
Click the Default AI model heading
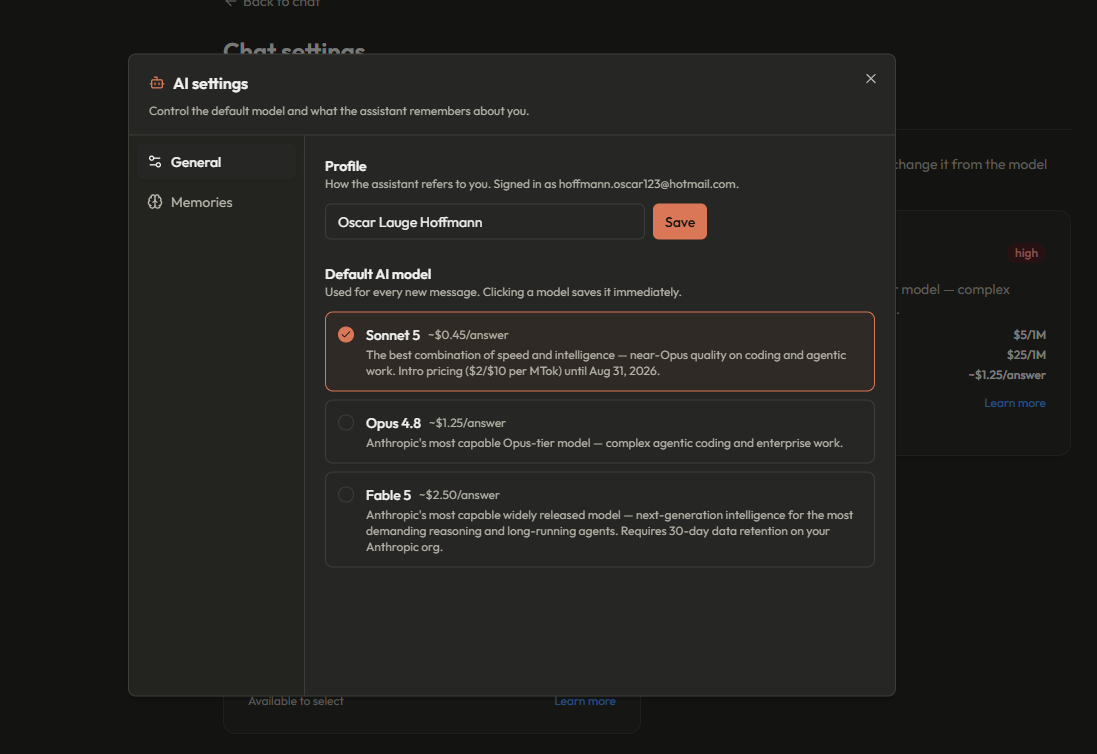pos(378,274)
